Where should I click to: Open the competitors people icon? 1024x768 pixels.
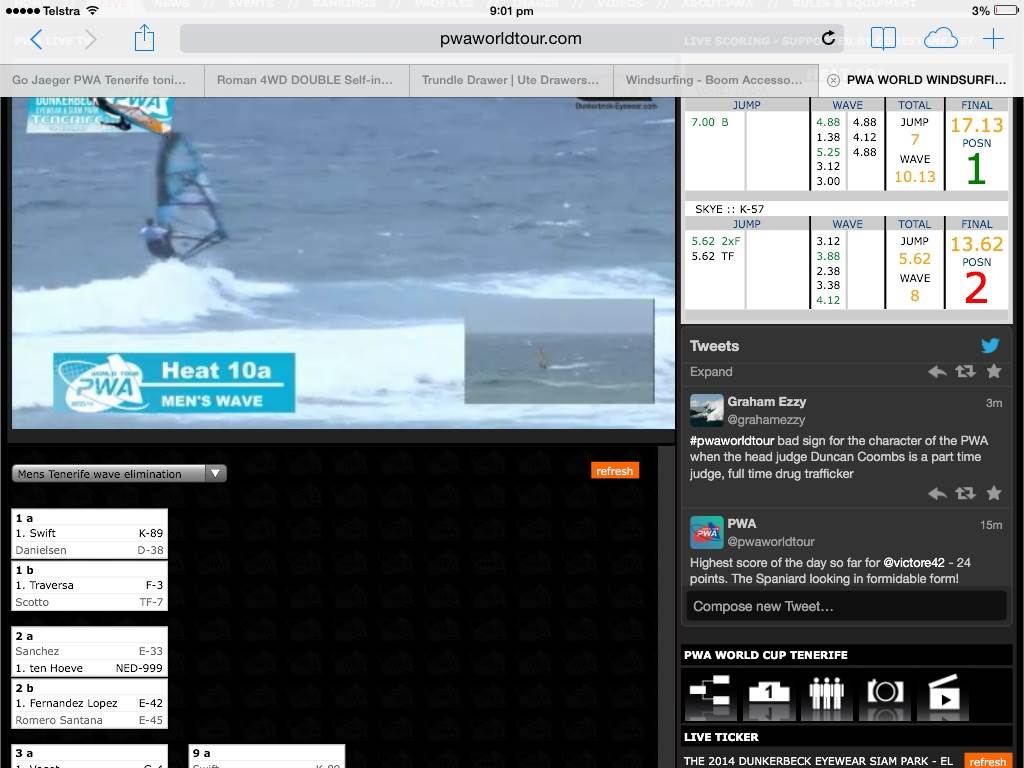click(x=826, y=693)
